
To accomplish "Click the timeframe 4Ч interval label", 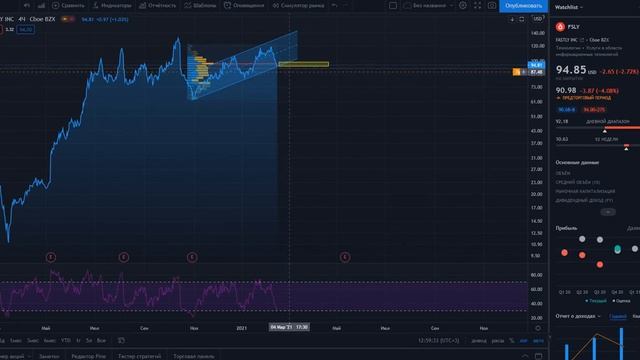I will 22,19.
